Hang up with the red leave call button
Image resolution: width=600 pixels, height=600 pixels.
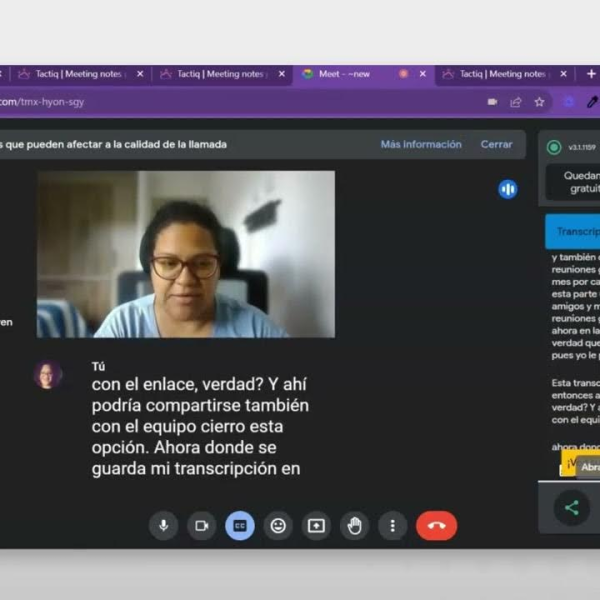437,526
